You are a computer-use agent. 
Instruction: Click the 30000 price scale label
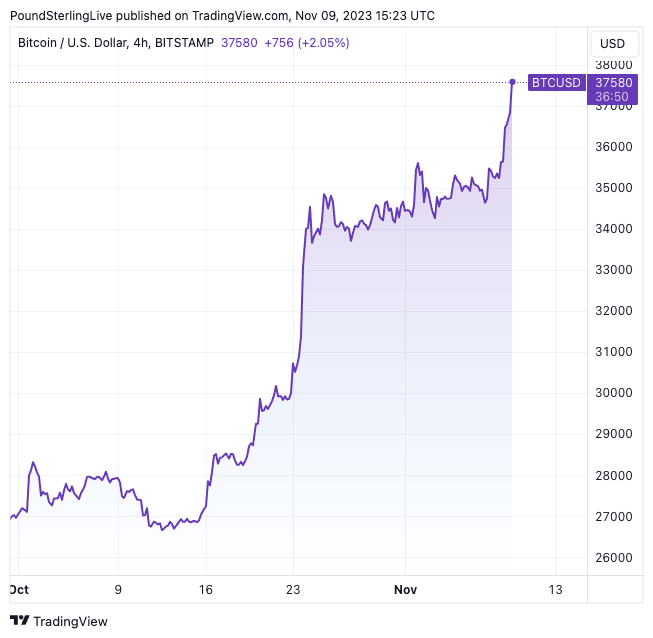[612, 393]
